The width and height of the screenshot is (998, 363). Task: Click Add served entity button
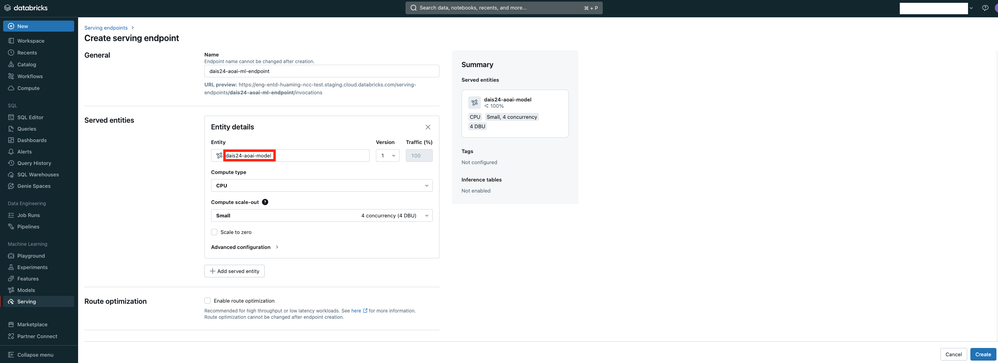coord(234,271)
